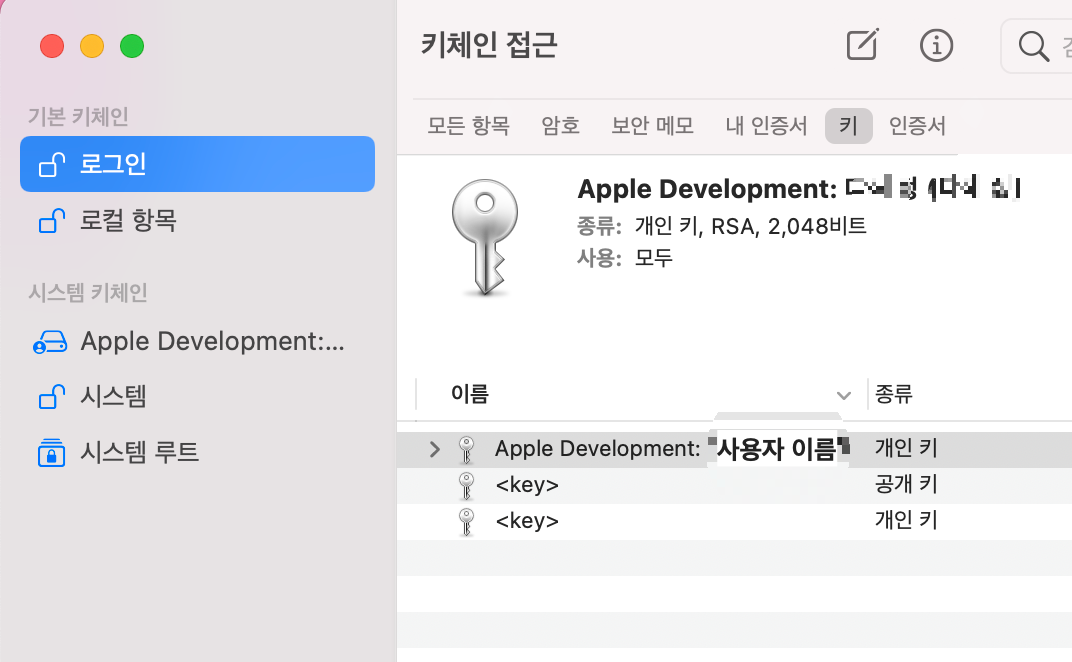Select the 키 tab
Image resolution: width=1072 pixels, height=662 pixels.
[848, 126]
